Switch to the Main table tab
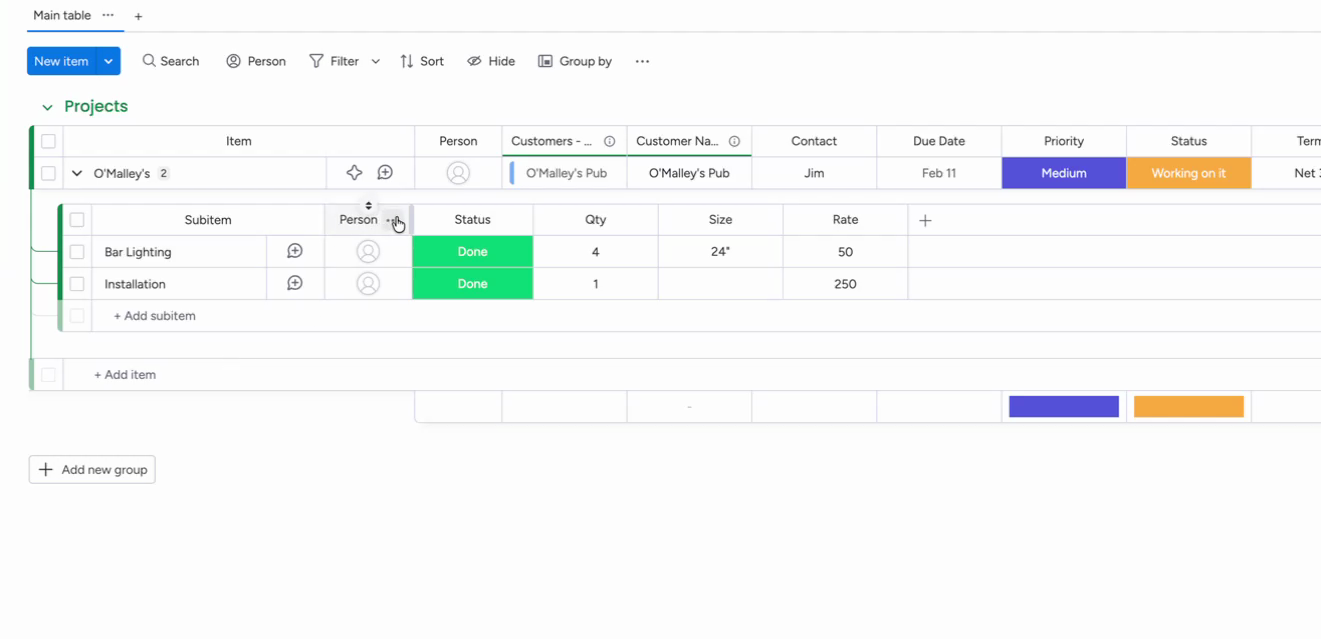 [x=60, y=15]
